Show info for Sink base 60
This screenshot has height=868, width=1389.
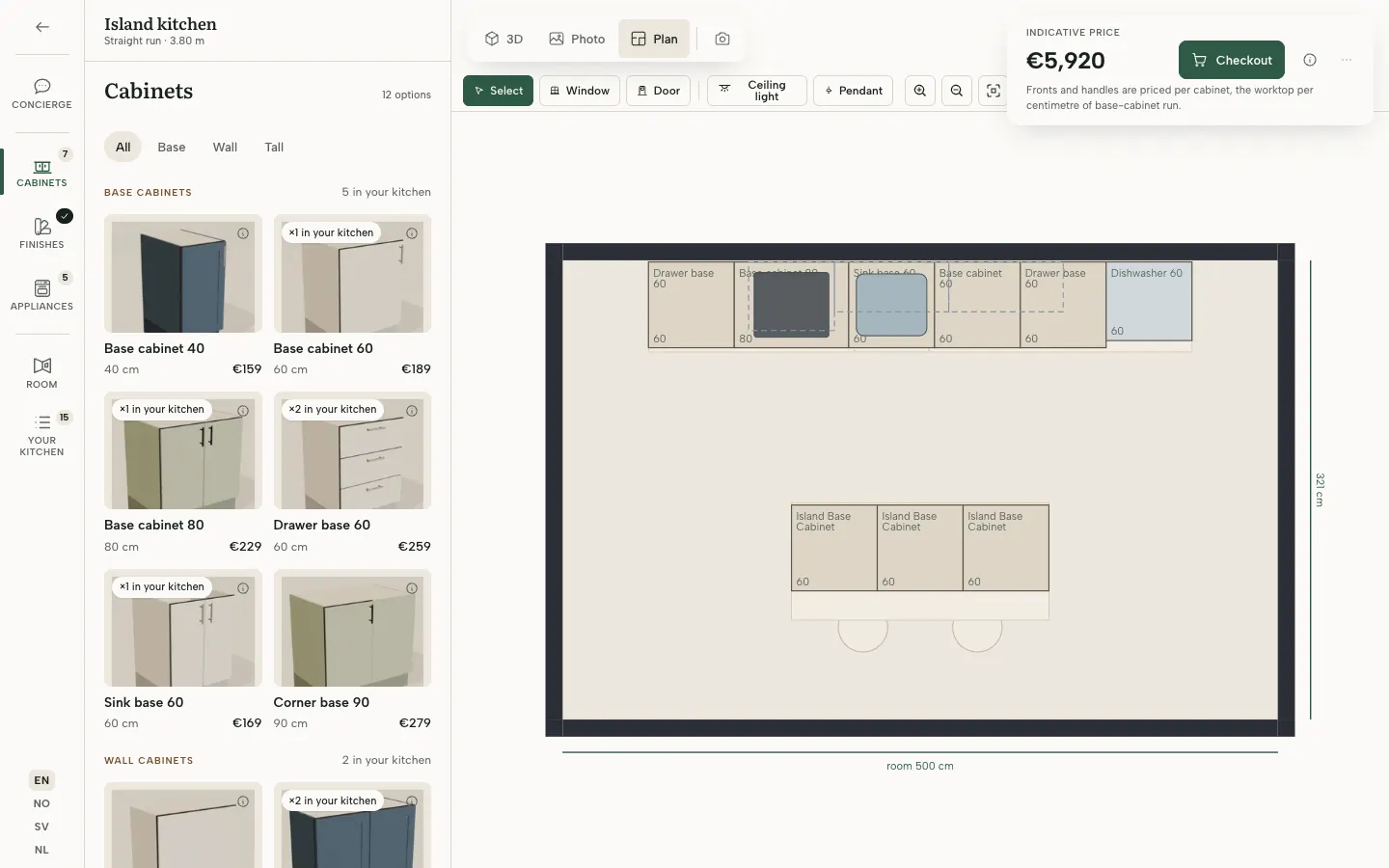[243, 588]
